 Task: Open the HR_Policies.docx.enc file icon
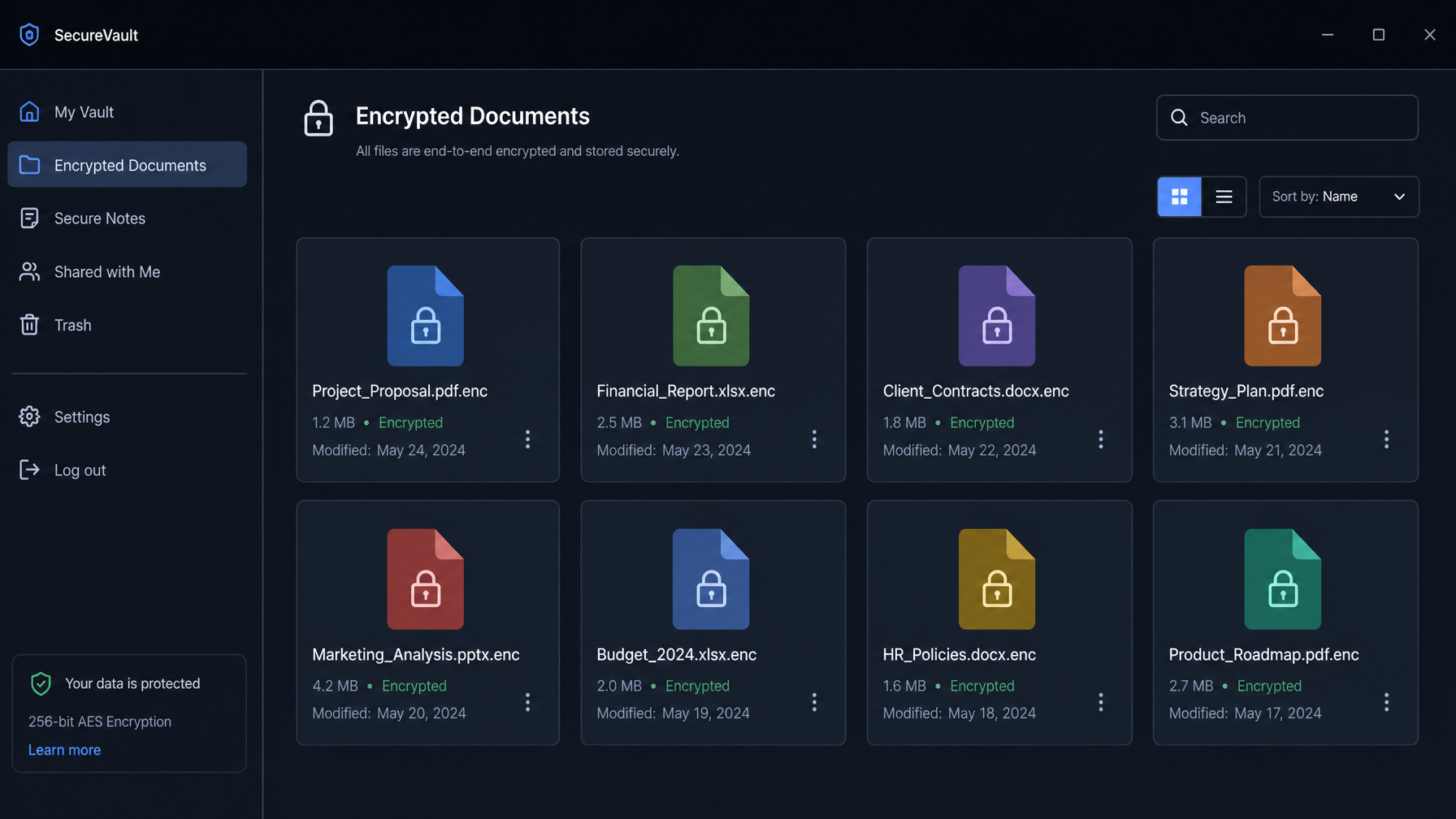coord(997,578)
